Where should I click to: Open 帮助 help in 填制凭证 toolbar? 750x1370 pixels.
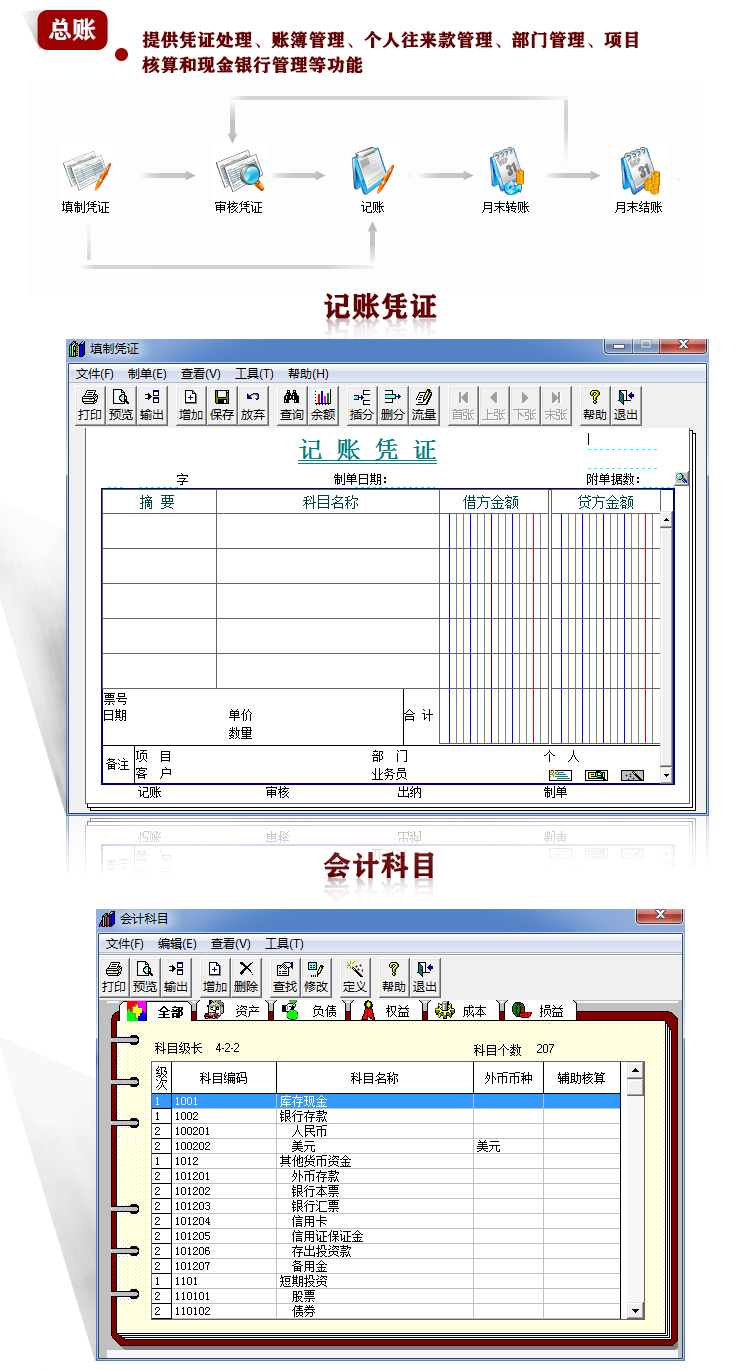[x=595, y=405]
